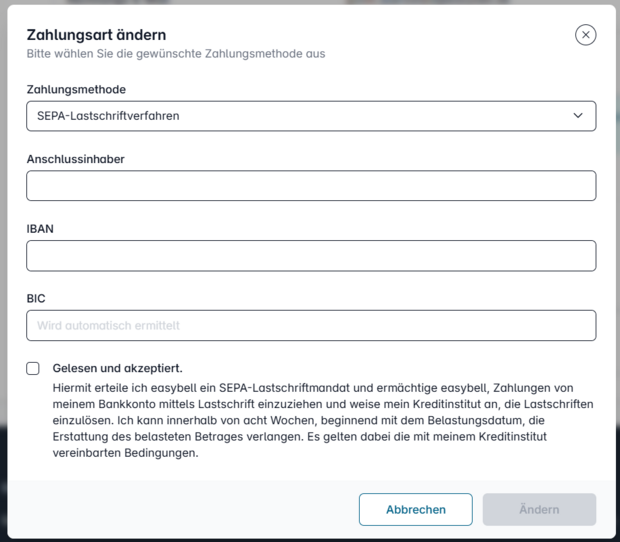This screenshot has width=620, height=542.
Task: Select the BIC input field
Action: (311, 325)
